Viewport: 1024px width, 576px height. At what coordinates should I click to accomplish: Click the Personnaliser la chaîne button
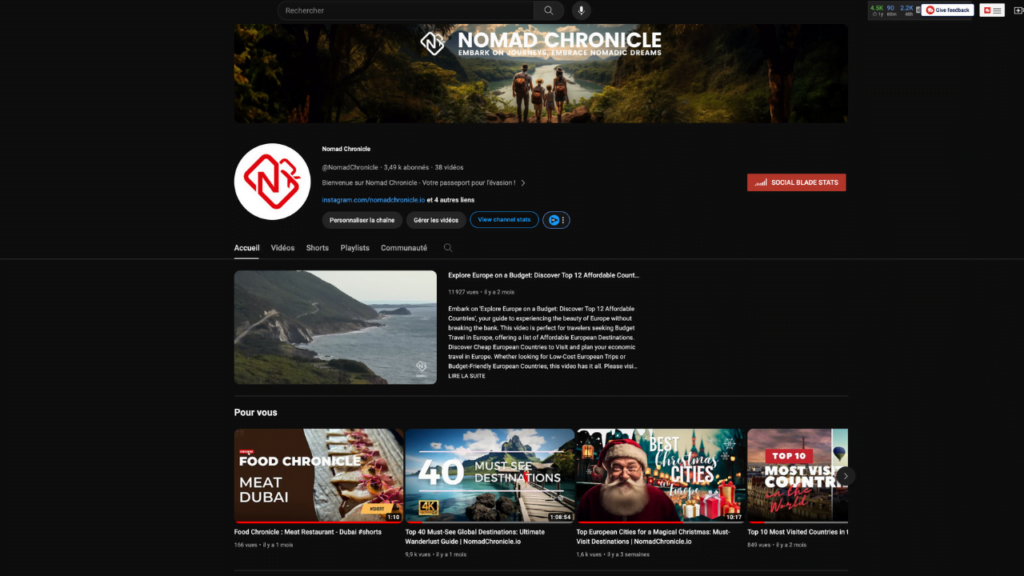[362, 220]
